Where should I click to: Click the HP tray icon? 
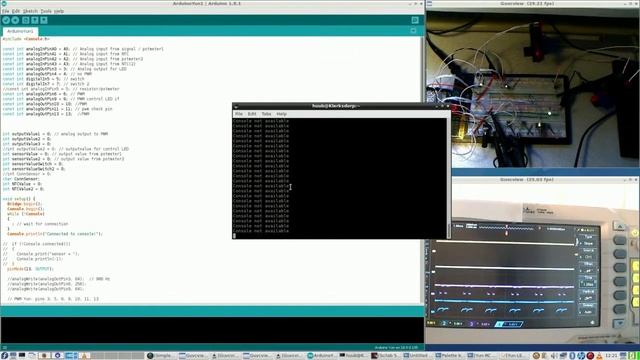581,356
